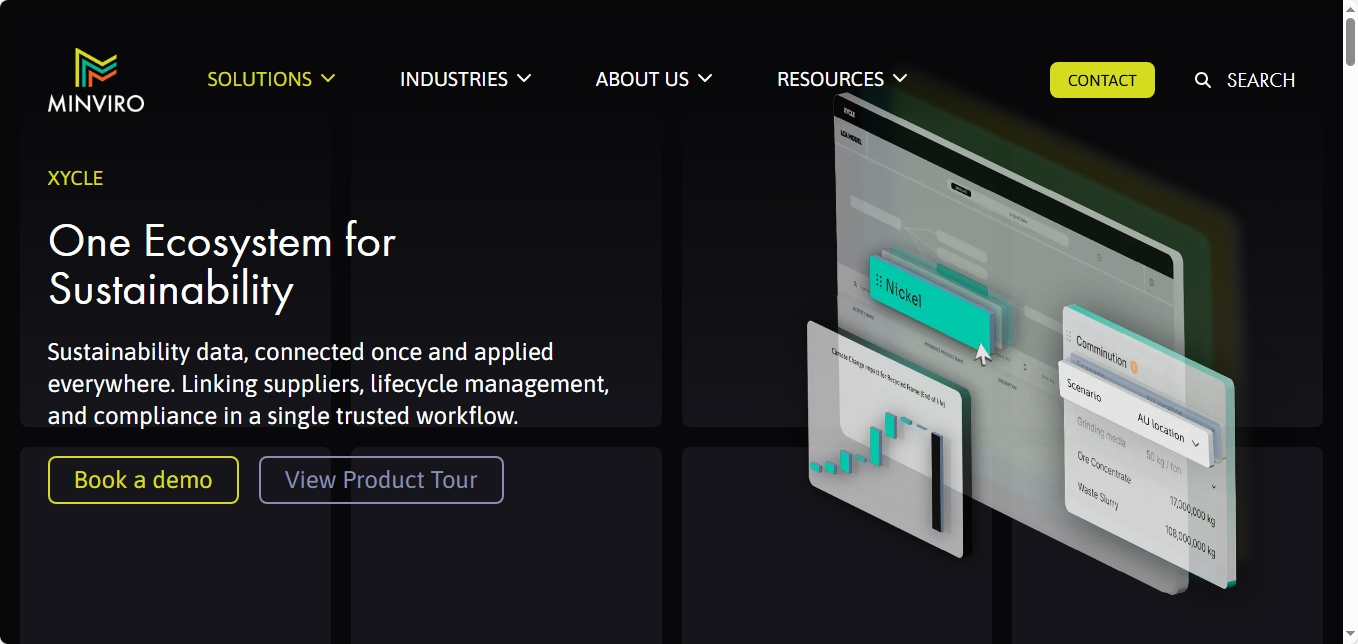This screenshot has width=1358, height=644.
Task: Click the drag handle on the Comminution panel
Action: [1070, 335]
